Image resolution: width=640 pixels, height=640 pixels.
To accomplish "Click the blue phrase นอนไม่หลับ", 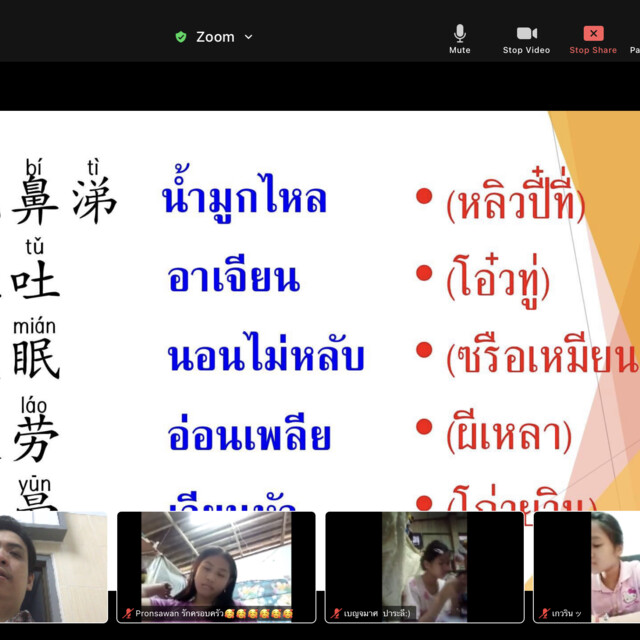I will click(x=265, y=357).
